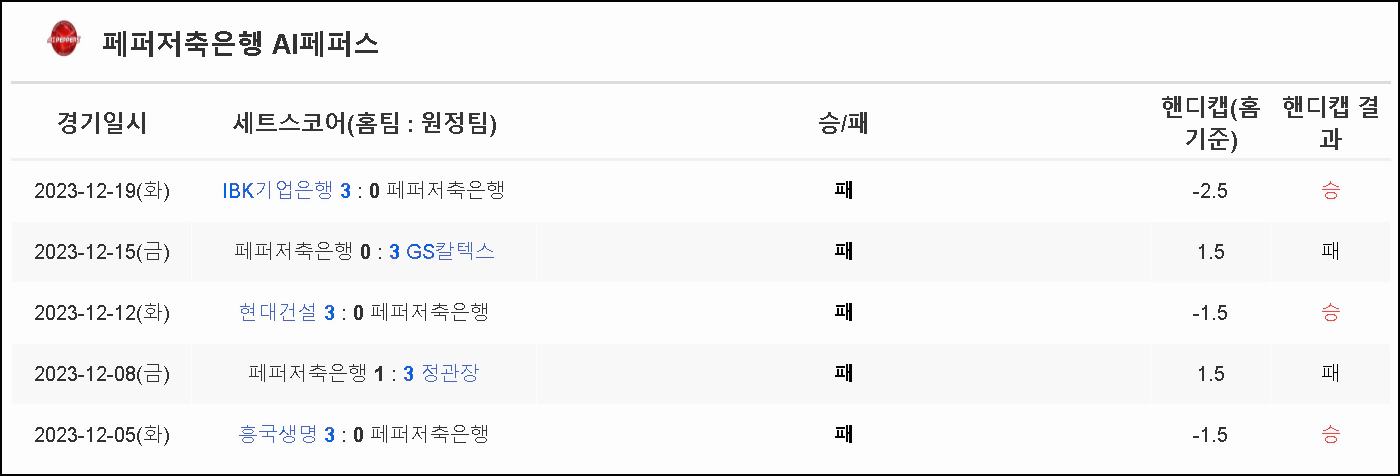The height and width of the screenshot is (476, 1400).
Task: Open the GS칼텍스 team link
Action: point(451,251)
